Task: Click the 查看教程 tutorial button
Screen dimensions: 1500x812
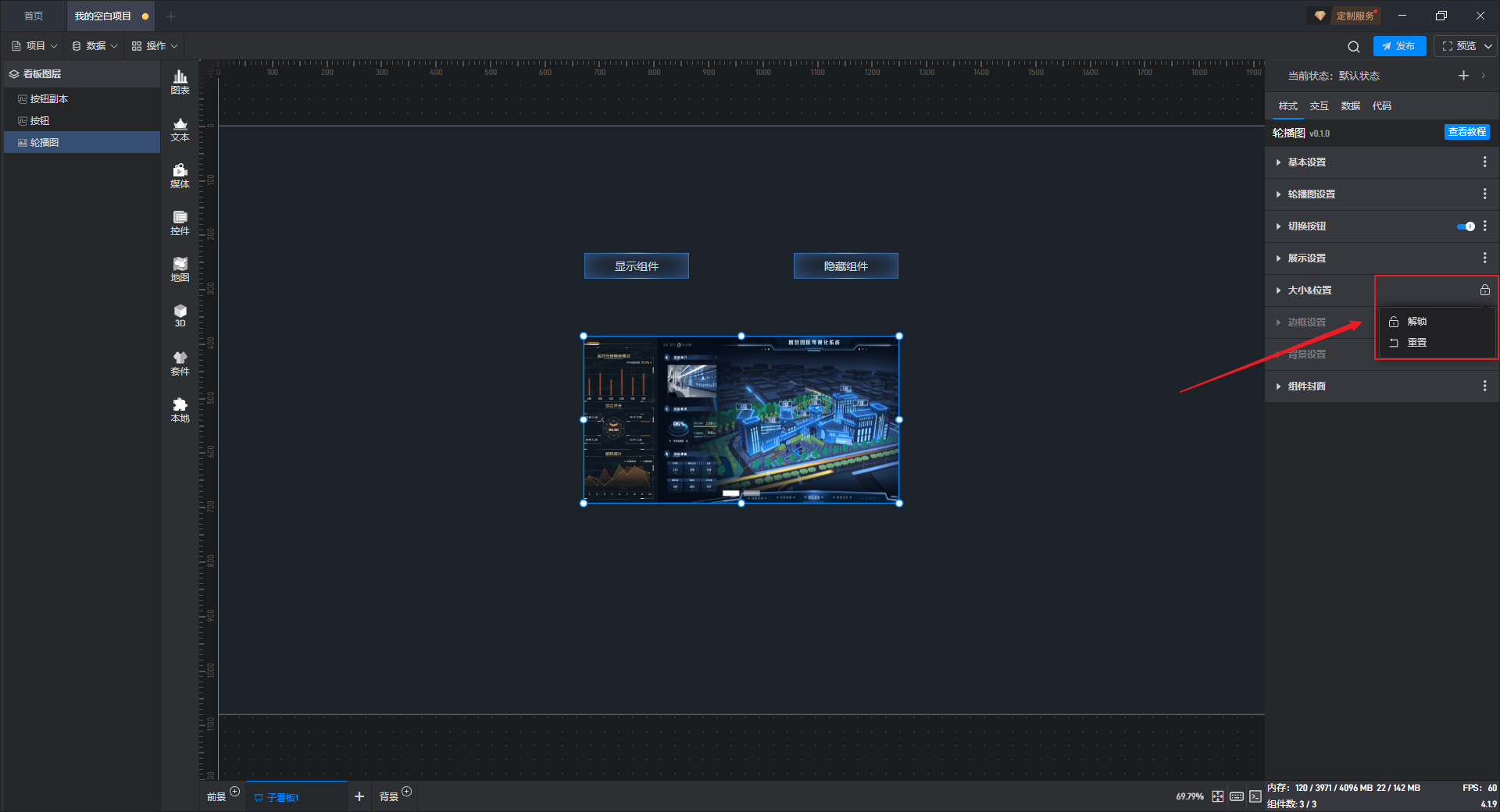Action: point(1466,133)
